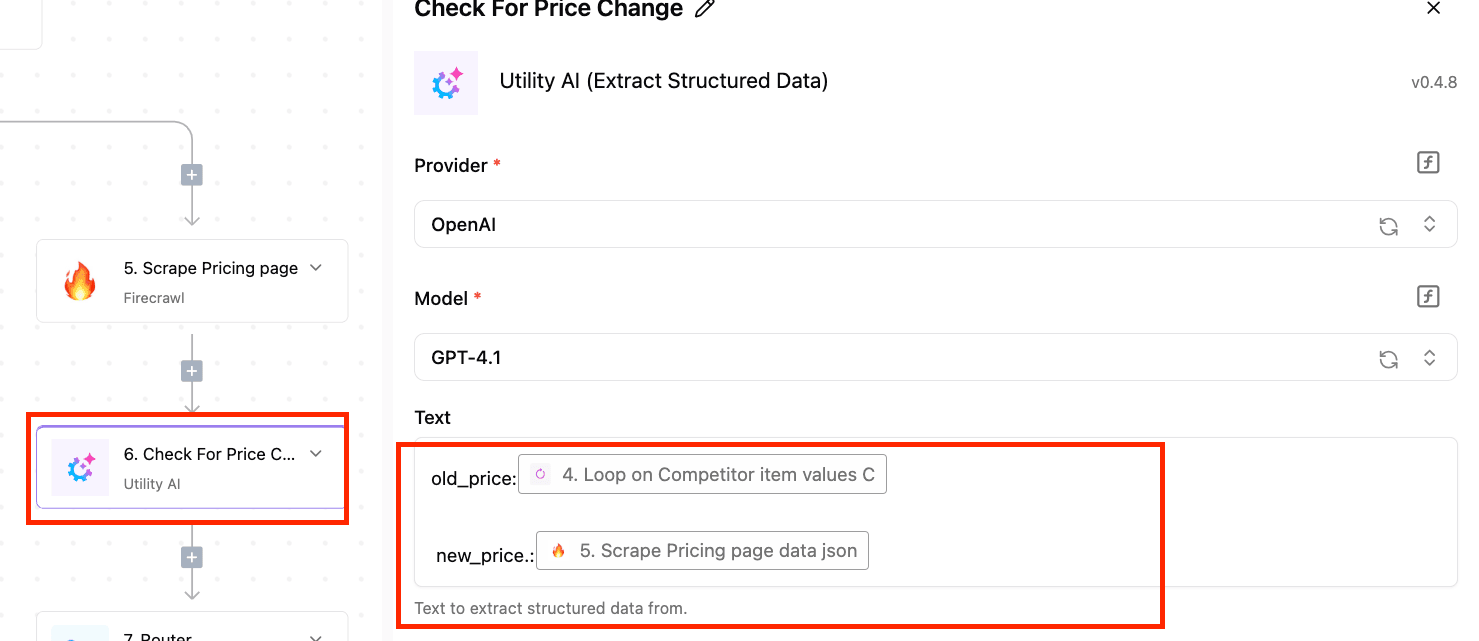Click the Scrape Pricing page data json chip

[x=702, y=551]
